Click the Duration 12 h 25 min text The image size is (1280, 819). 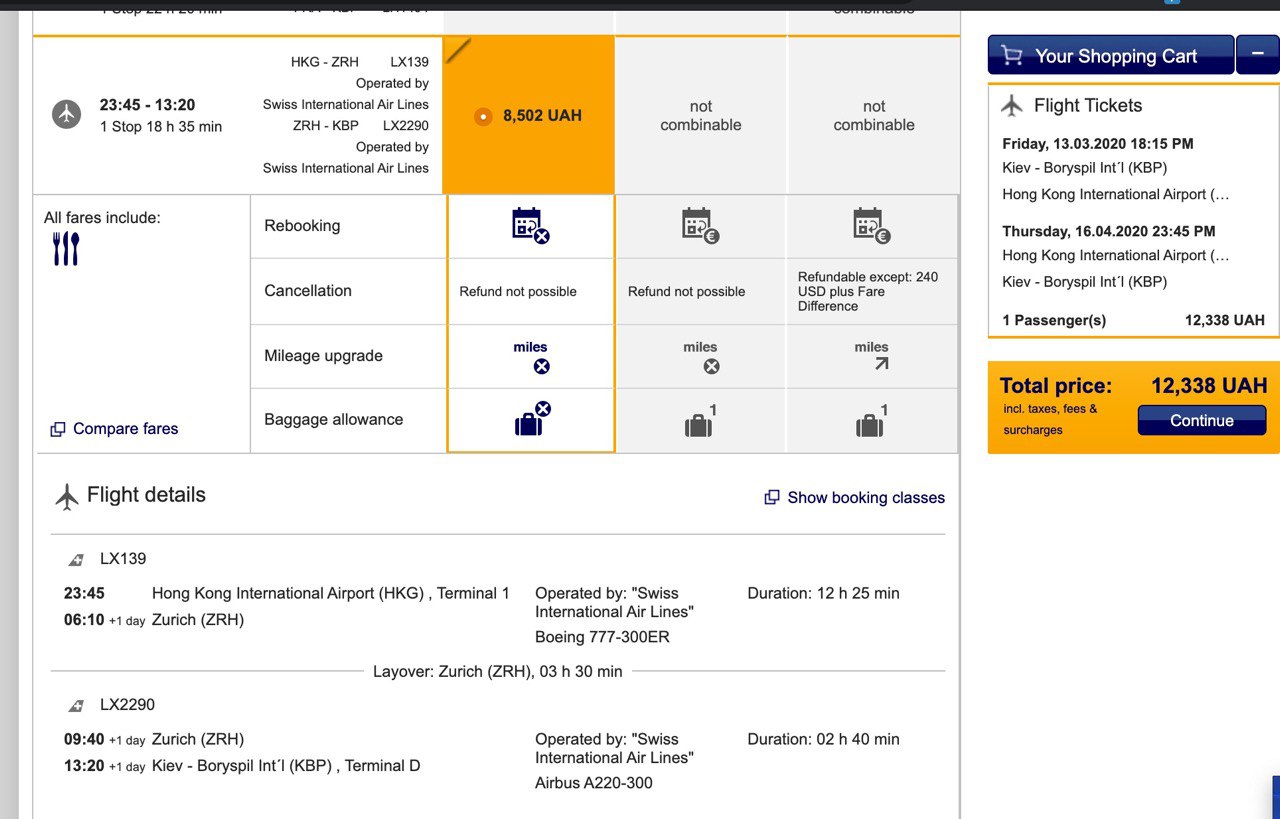(823, 594)
